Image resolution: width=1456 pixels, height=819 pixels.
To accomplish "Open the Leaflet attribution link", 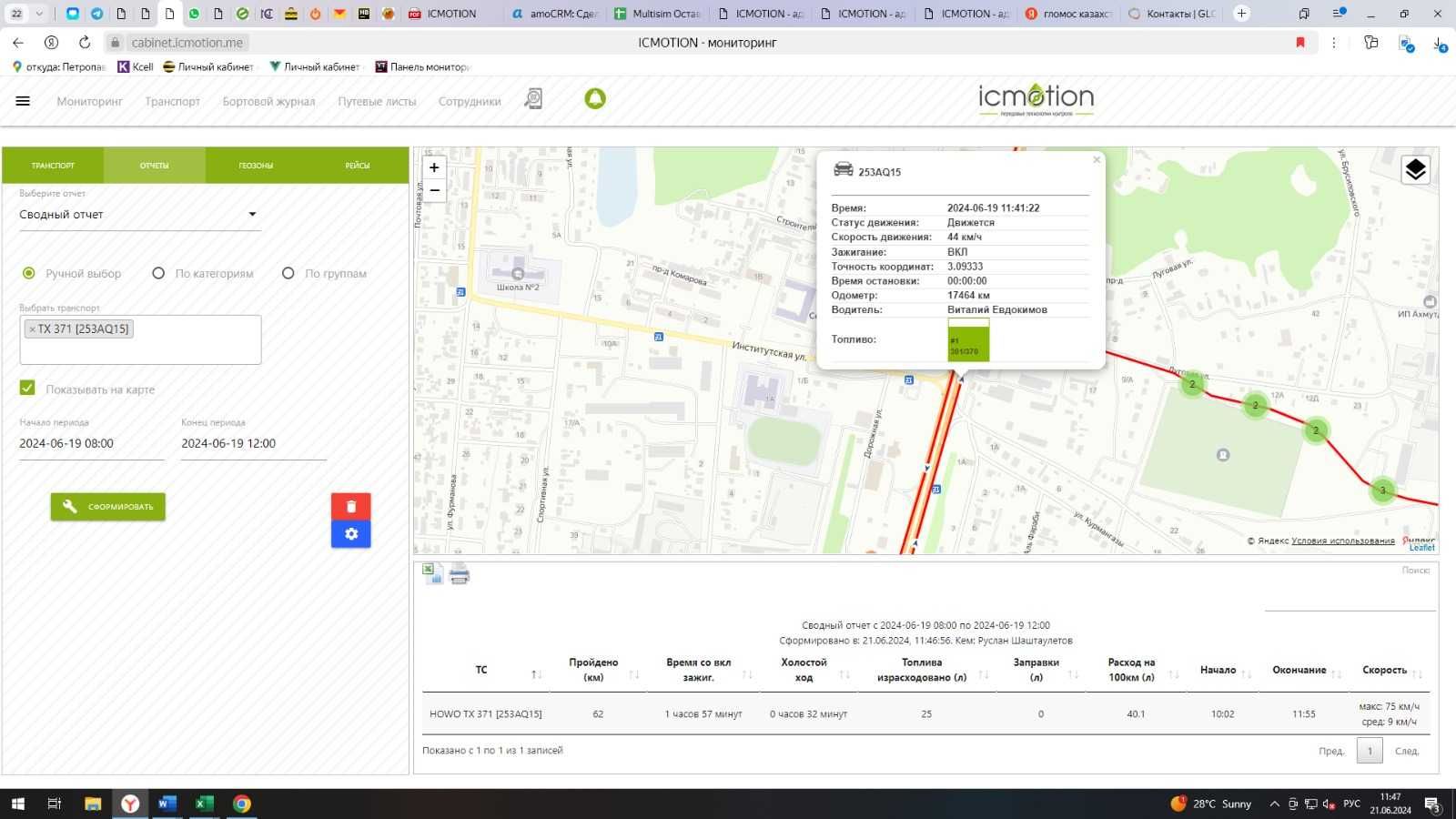I will pos(1421,548).
